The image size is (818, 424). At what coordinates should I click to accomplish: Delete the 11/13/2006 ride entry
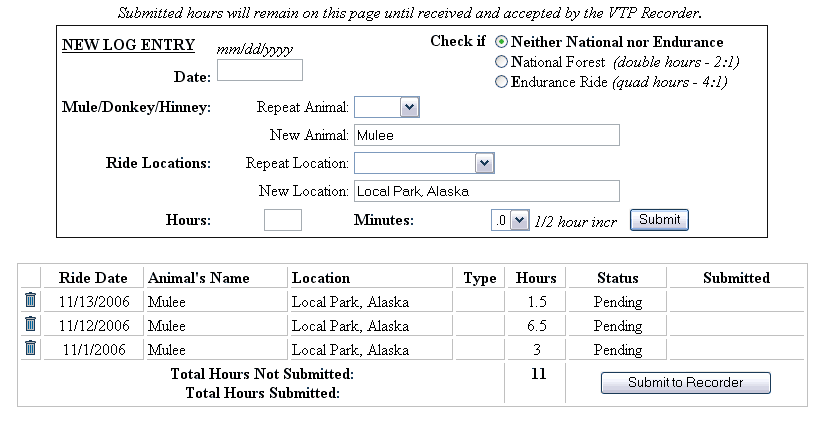[x=30, y=300]
